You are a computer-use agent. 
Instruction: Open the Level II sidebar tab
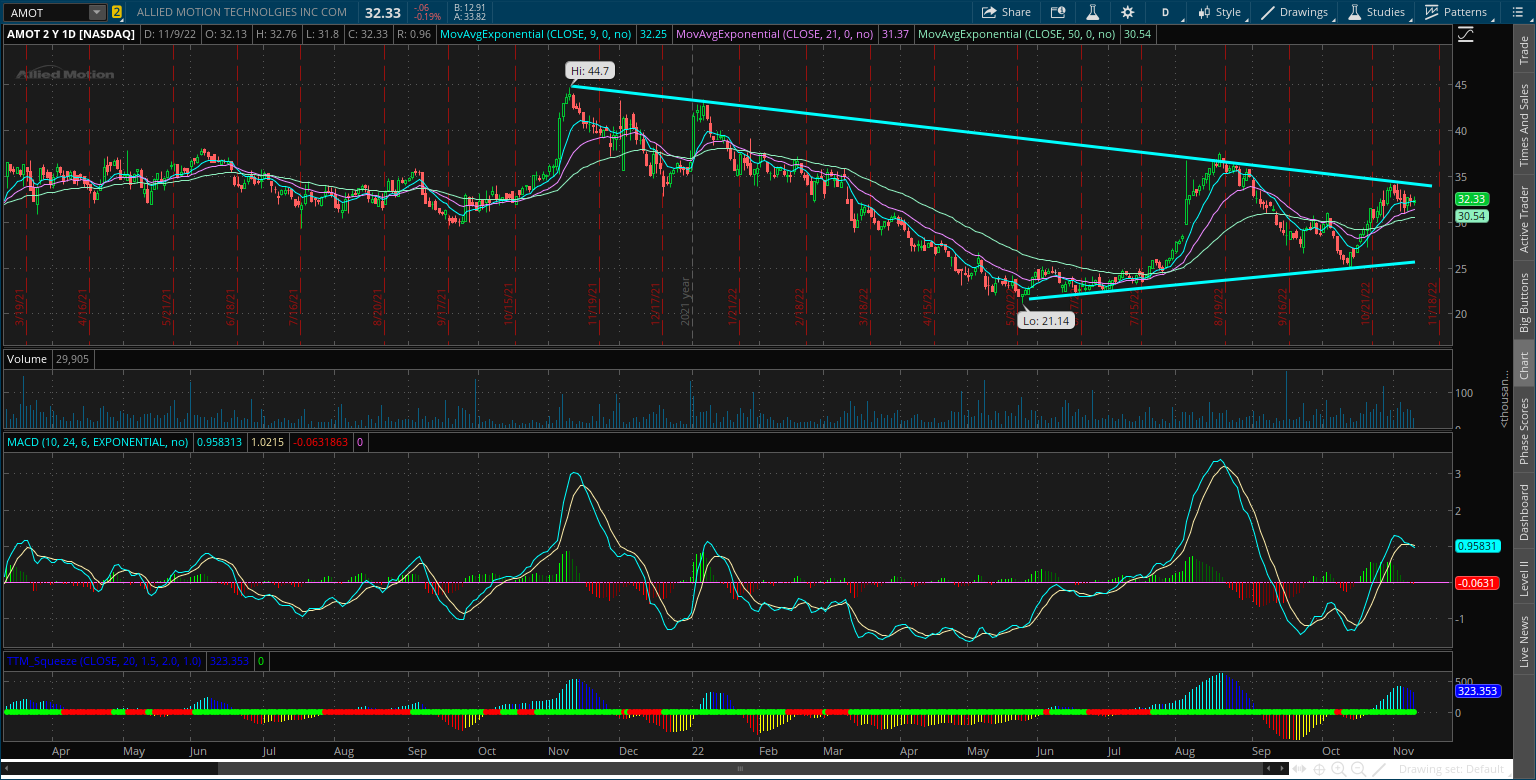click(x=1524, y=580)
